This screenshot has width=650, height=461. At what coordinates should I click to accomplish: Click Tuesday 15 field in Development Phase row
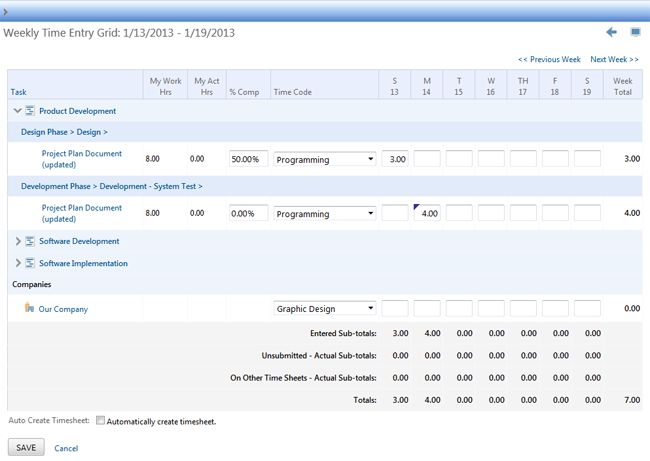459,213
